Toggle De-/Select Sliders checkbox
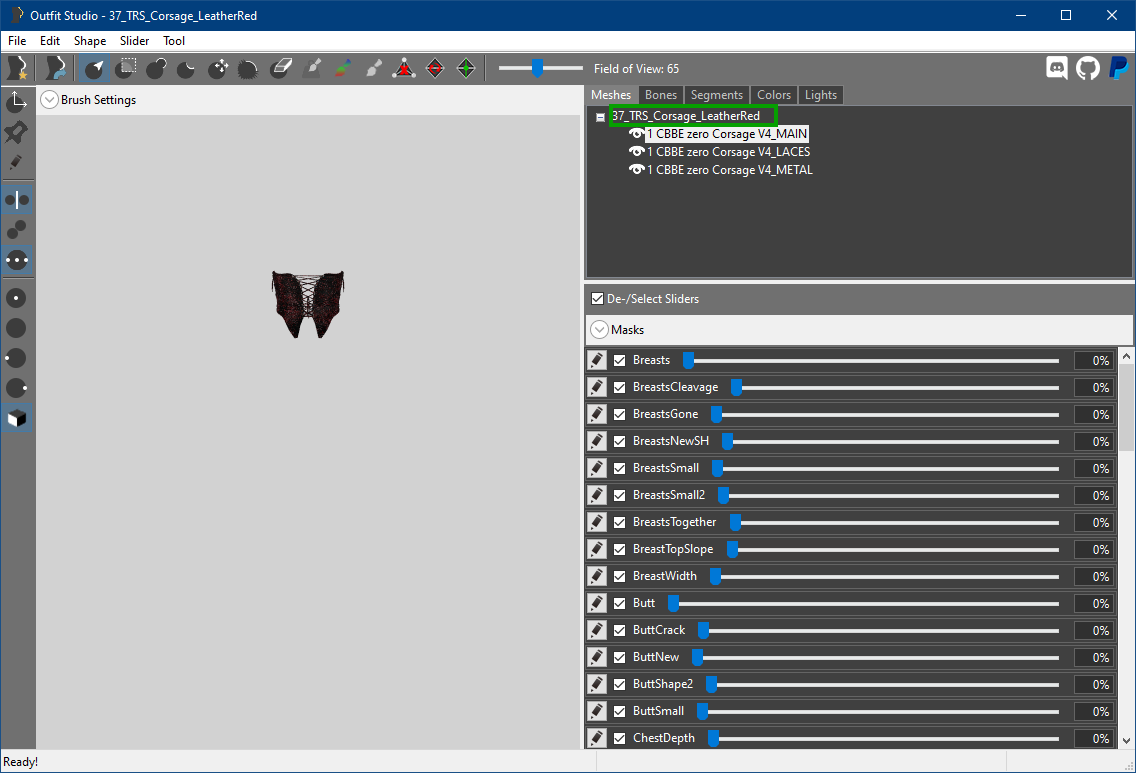Viewport: 1136px width, 773px height. 598,298
